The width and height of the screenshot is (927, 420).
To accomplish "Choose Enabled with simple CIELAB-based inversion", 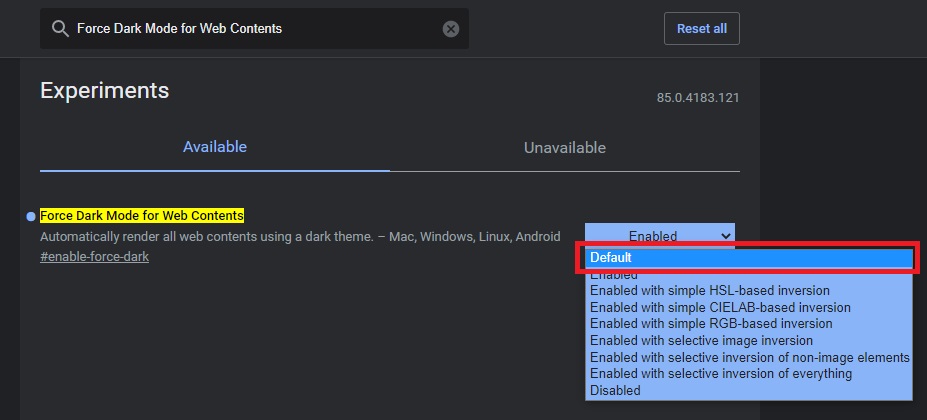I will (720, 307).
